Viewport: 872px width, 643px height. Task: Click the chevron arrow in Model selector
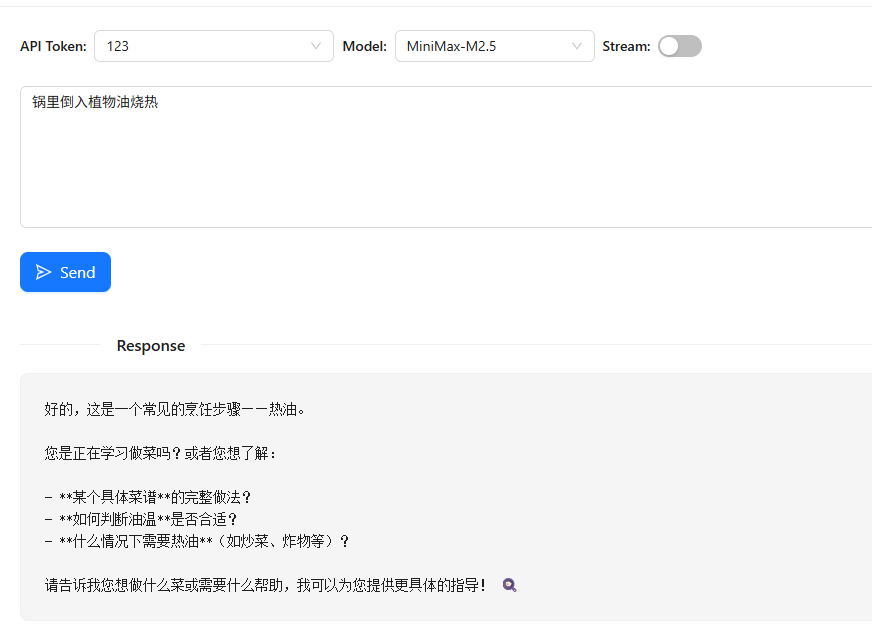tap(577, 46)
